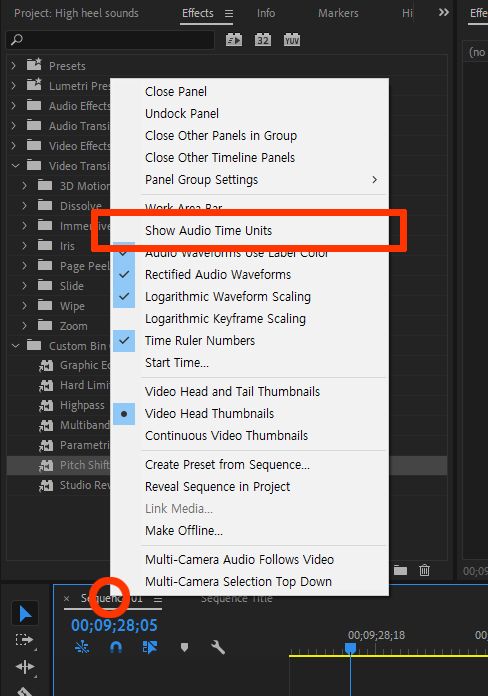Filter by YUV effects icon
This screenshot has height=696, width=488.
pos(292,40)
